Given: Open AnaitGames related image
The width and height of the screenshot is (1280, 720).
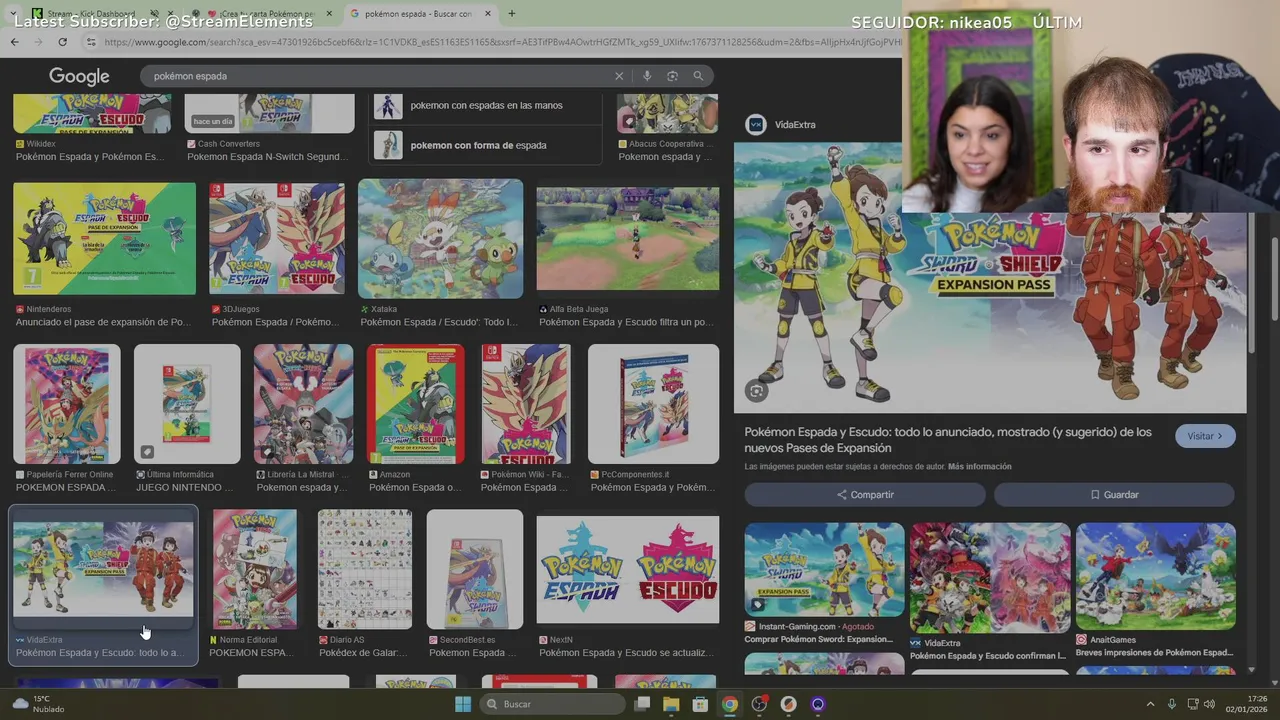Looking at the screenshot, I should 1156,577.
